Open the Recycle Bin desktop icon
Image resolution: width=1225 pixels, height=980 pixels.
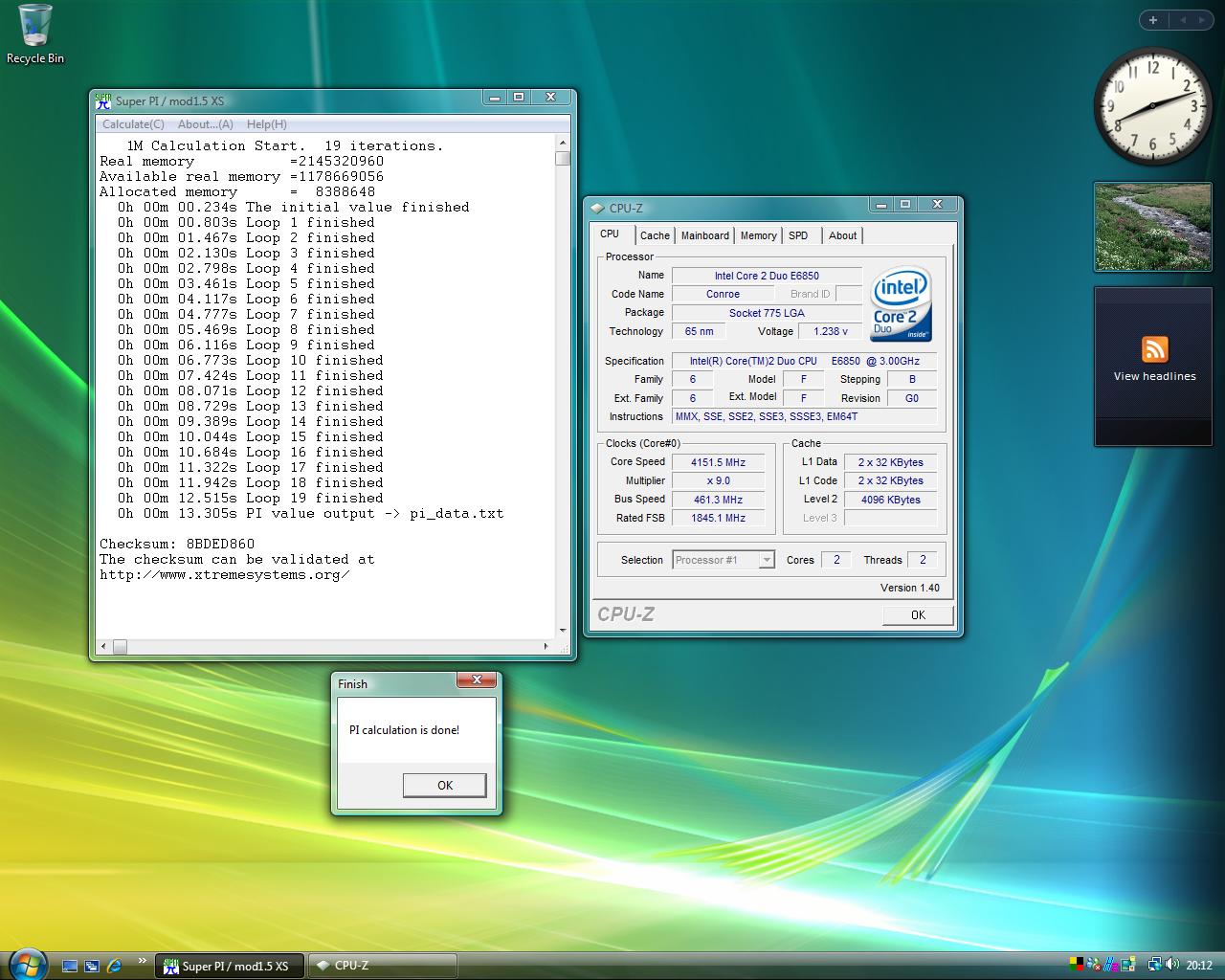pos(35,33)
